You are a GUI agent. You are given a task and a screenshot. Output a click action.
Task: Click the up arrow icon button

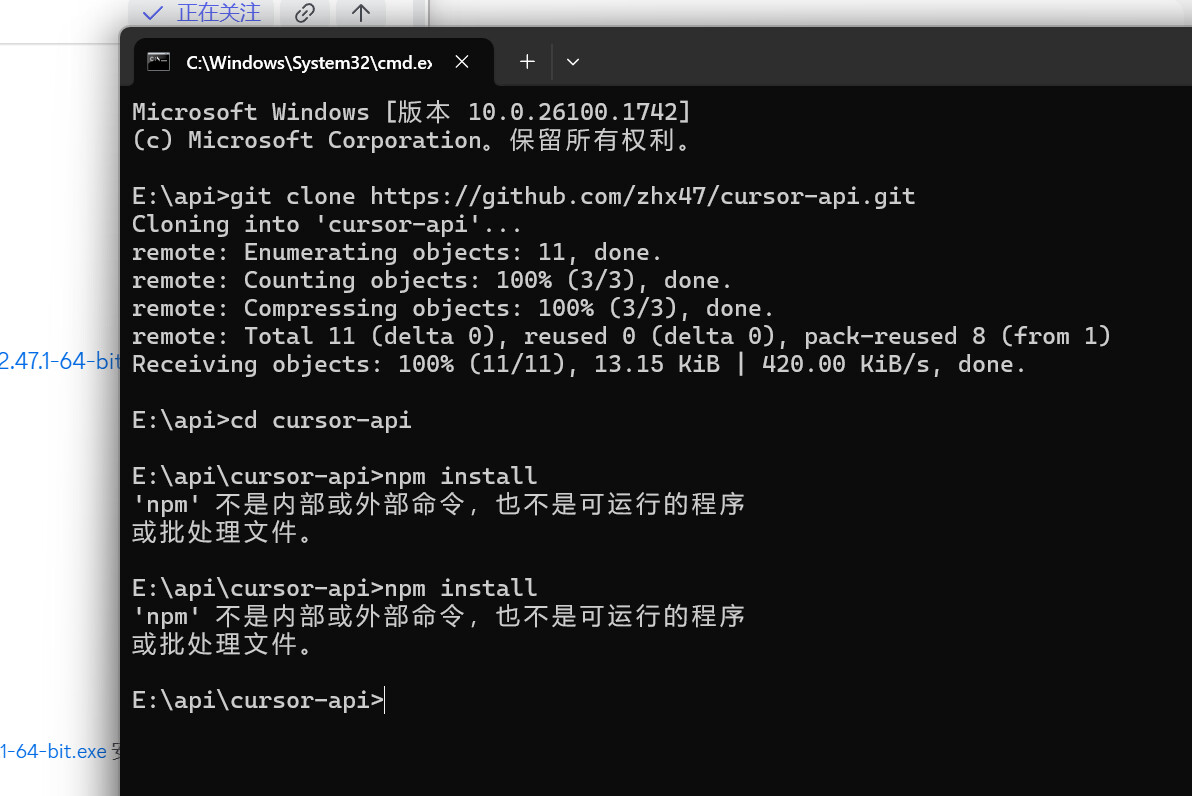point(361,13)
